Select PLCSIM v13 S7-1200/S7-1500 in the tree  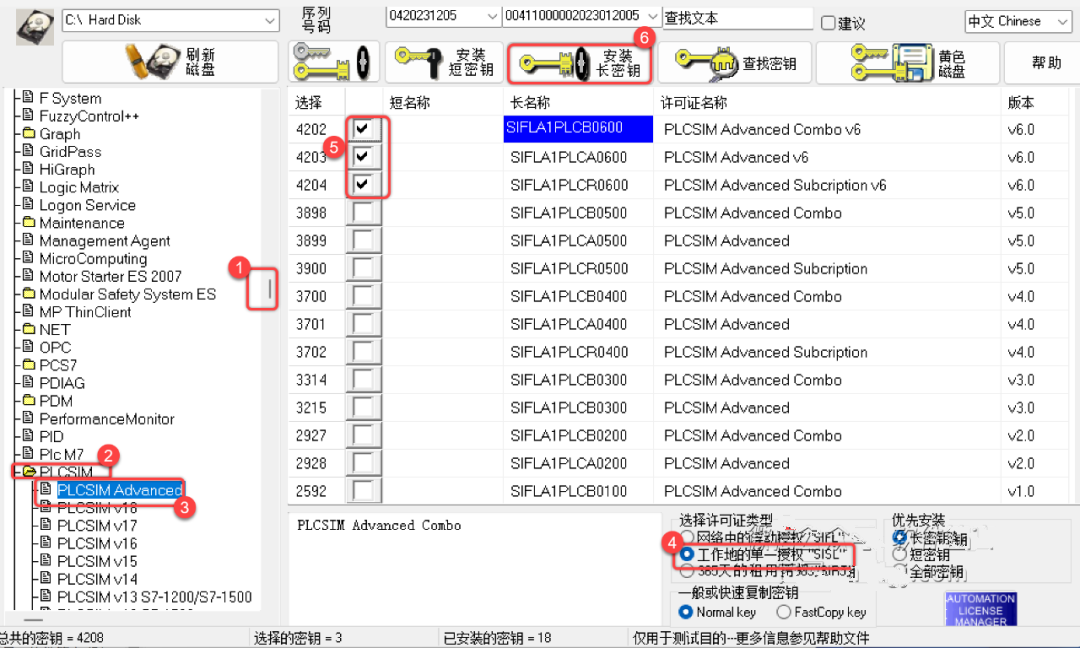[x=154, y=596]
